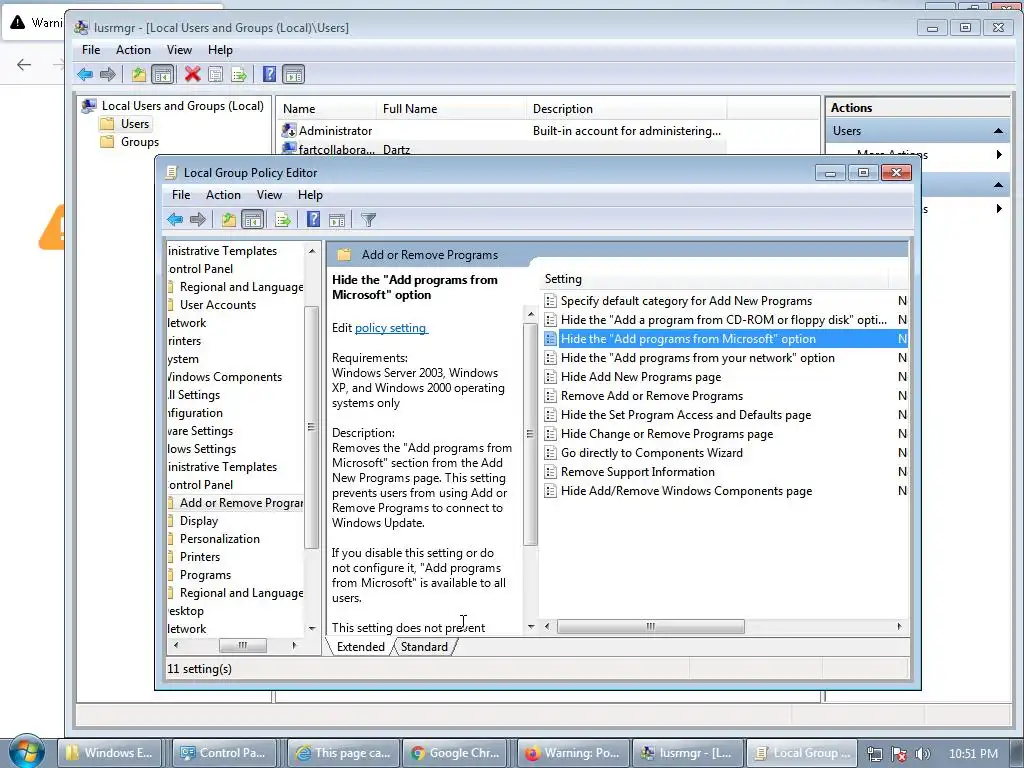The width and height of the screenshot is (1024, 768).
Task: Click Properties icon in lusrmgr toolbar
Action: [x=215, y=74]
